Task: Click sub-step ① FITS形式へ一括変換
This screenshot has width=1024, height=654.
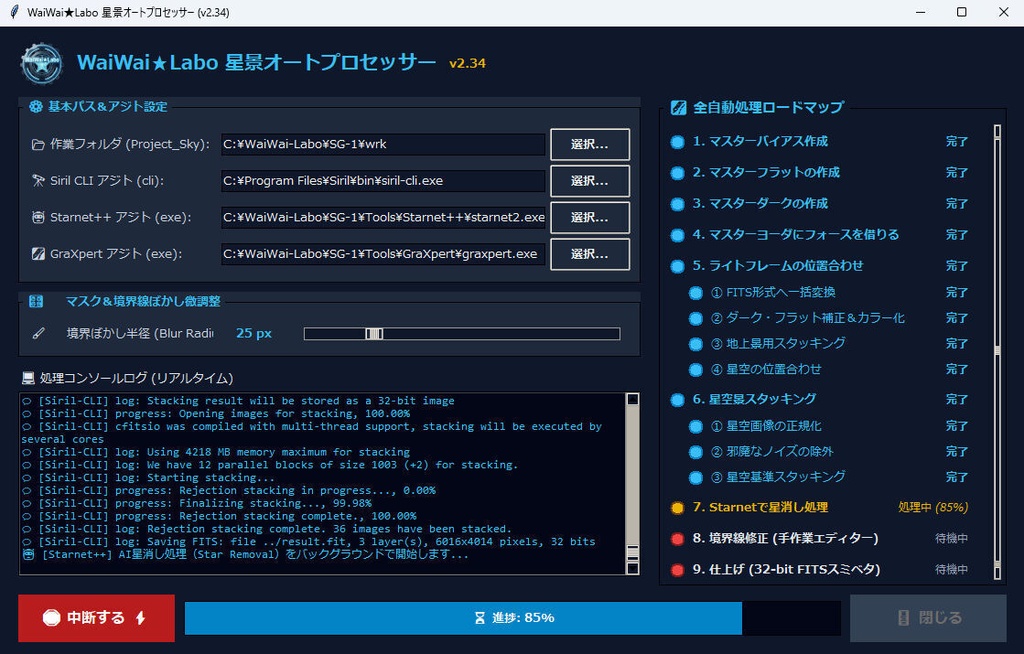Action: (773, 293)
